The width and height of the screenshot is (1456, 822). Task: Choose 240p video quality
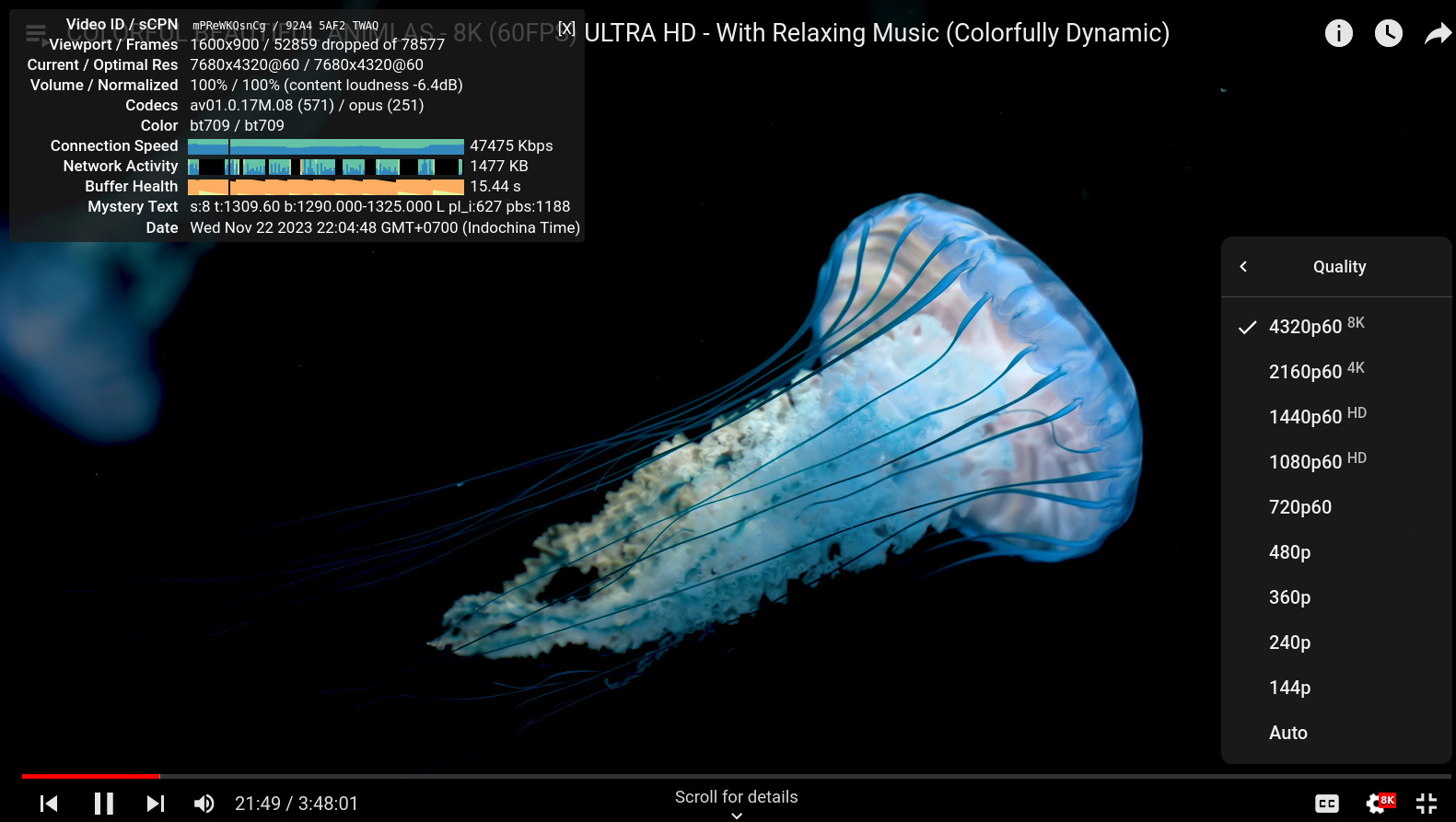point(1336,642)
